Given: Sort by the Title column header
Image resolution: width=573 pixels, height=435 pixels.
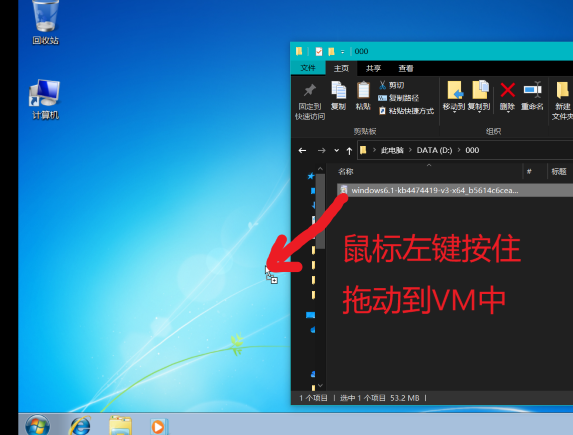Looking at the screenshot, I should tap(560, 171).
